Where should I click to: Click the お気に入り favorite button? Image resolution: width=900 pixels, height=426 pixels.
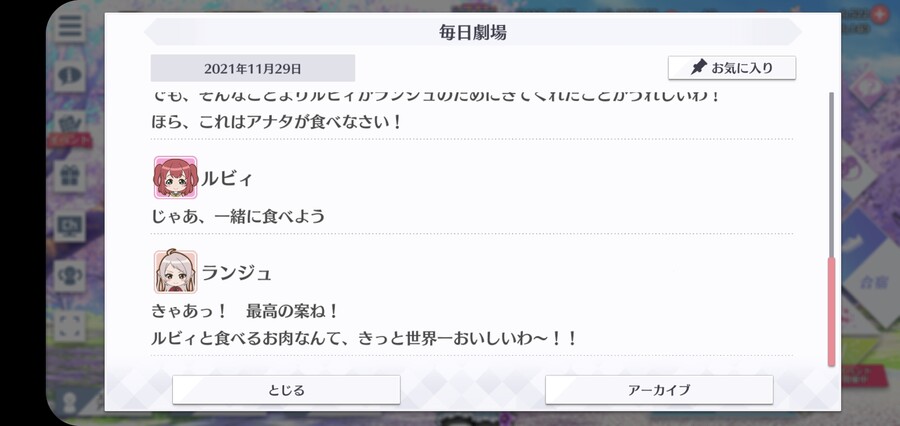[x=732, y=68]
